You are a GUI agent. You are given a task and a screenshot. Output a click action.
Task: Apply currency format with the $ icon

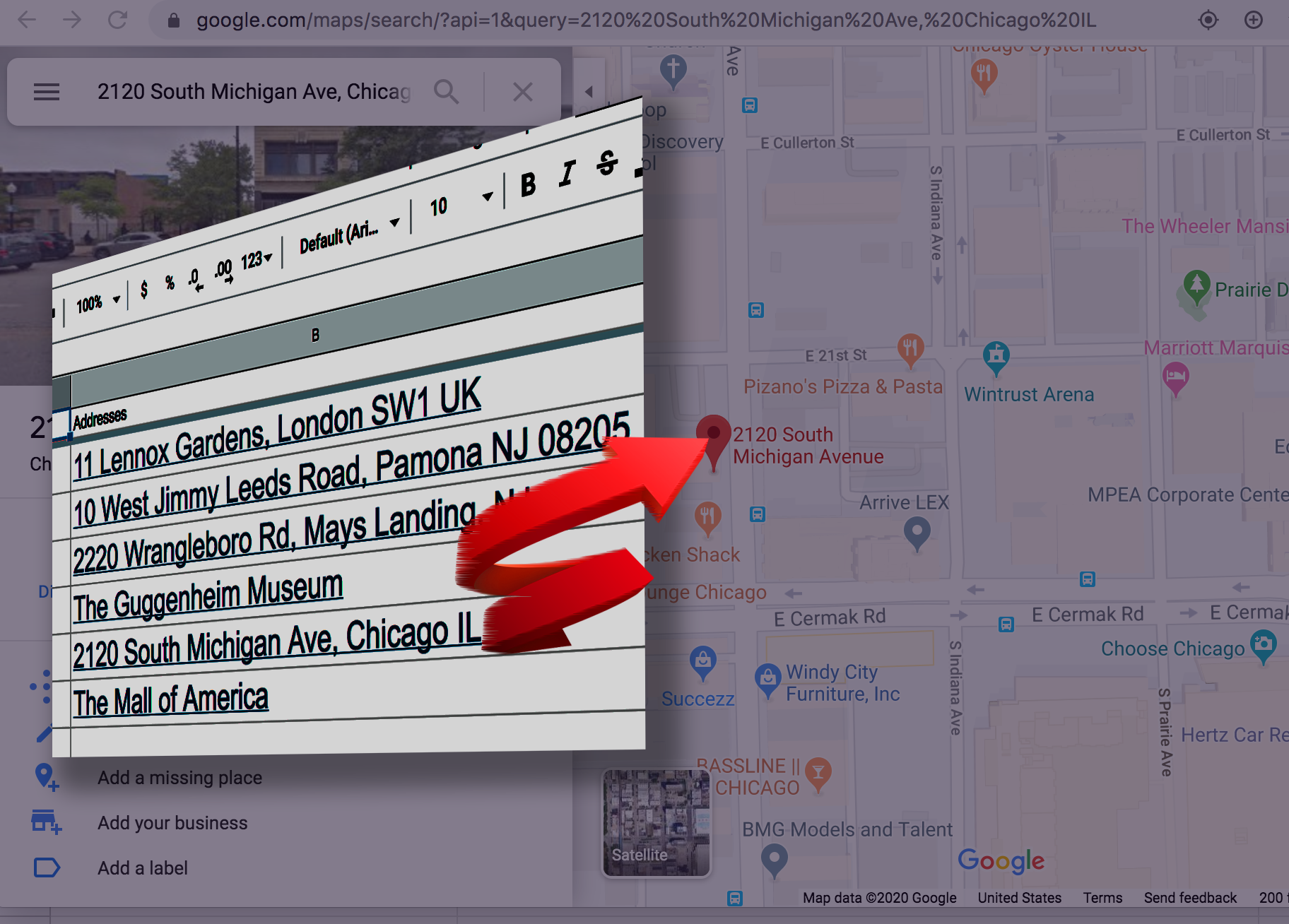[x=144, y=289]
